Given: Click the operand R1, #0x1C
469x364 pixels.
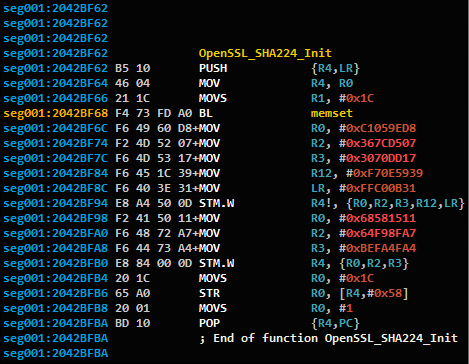Looking at the screenshot, I should (342, 98).
